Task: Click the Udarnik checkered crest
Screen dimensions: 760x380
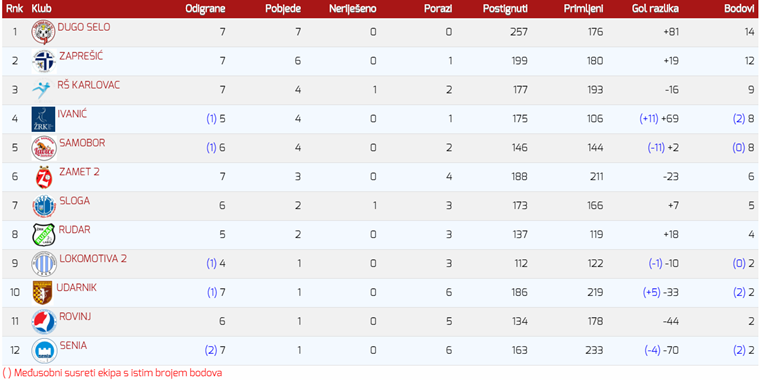Action: click(x=42, y=293)
